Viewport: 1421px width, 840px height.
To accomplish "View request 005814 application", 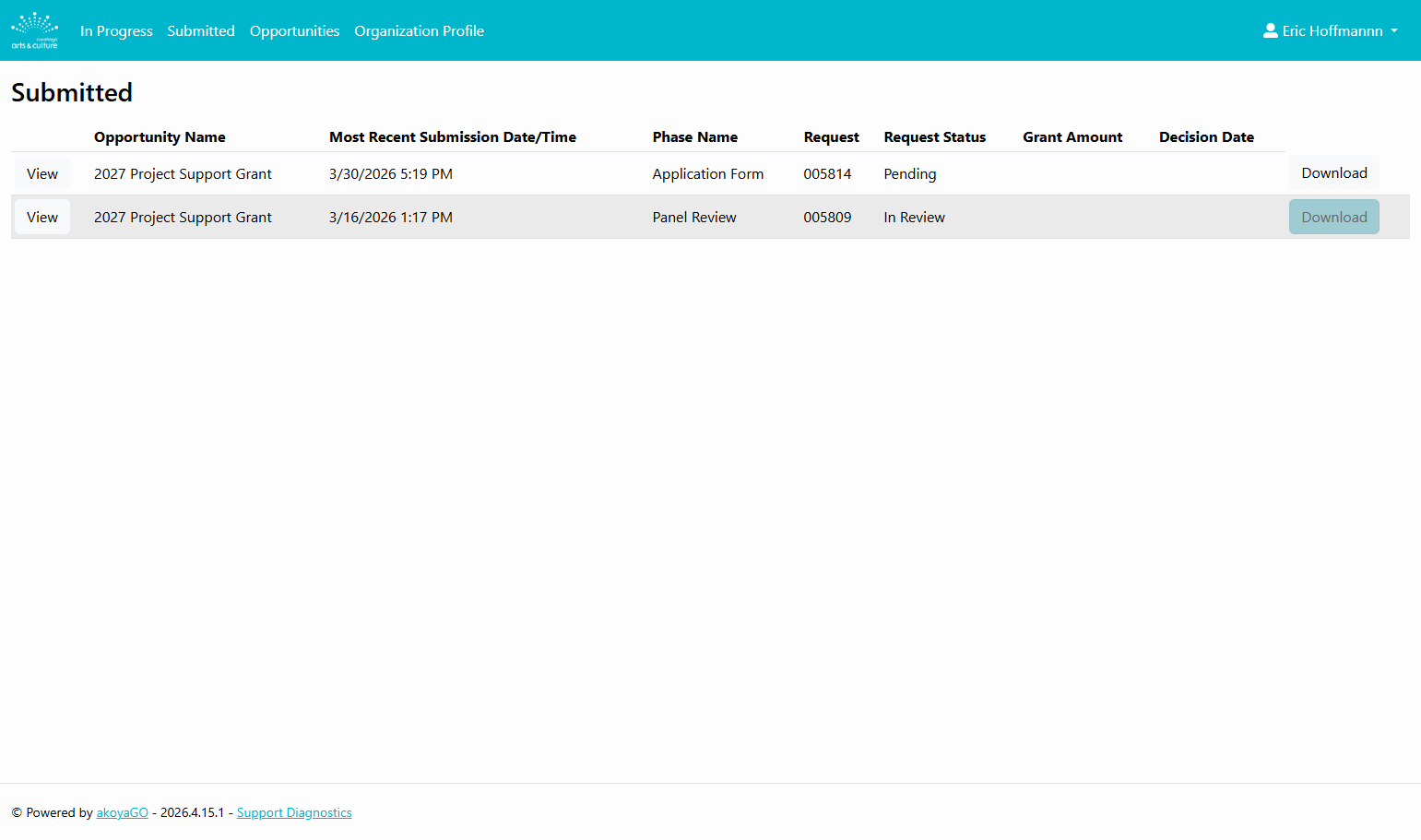I will pos(42,173).
